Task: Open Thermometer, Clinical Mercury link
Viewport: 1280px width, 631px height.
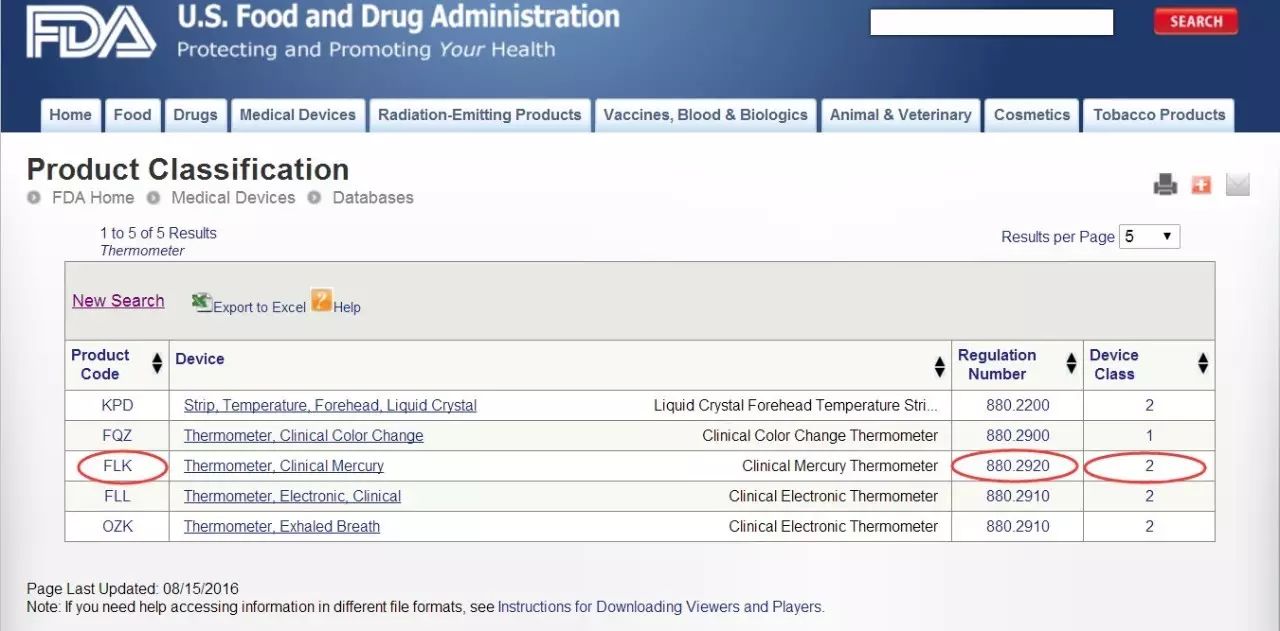Action: 284,466
